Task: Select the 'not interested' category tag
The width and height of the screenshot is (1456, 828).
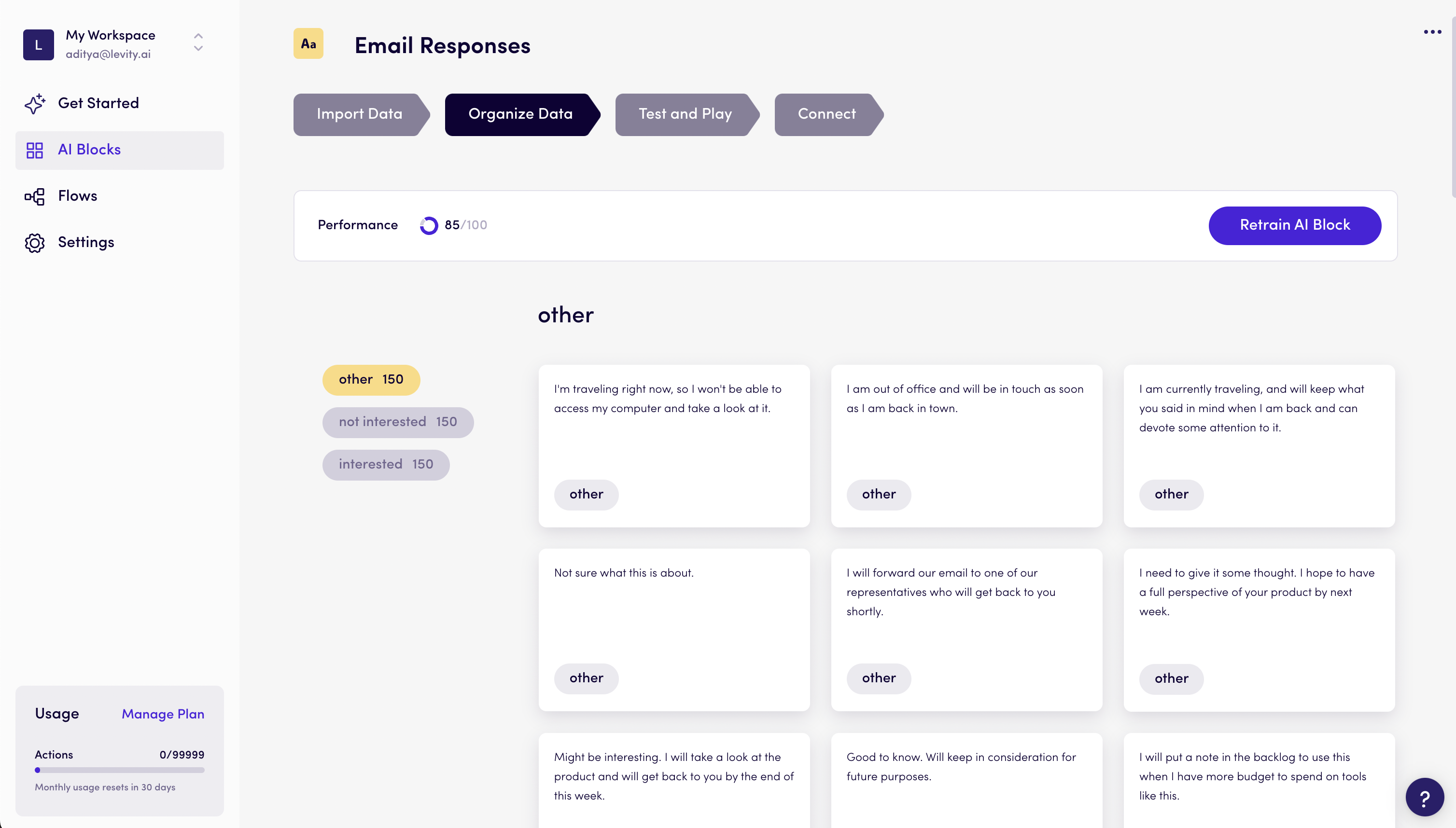Action: 397,421
